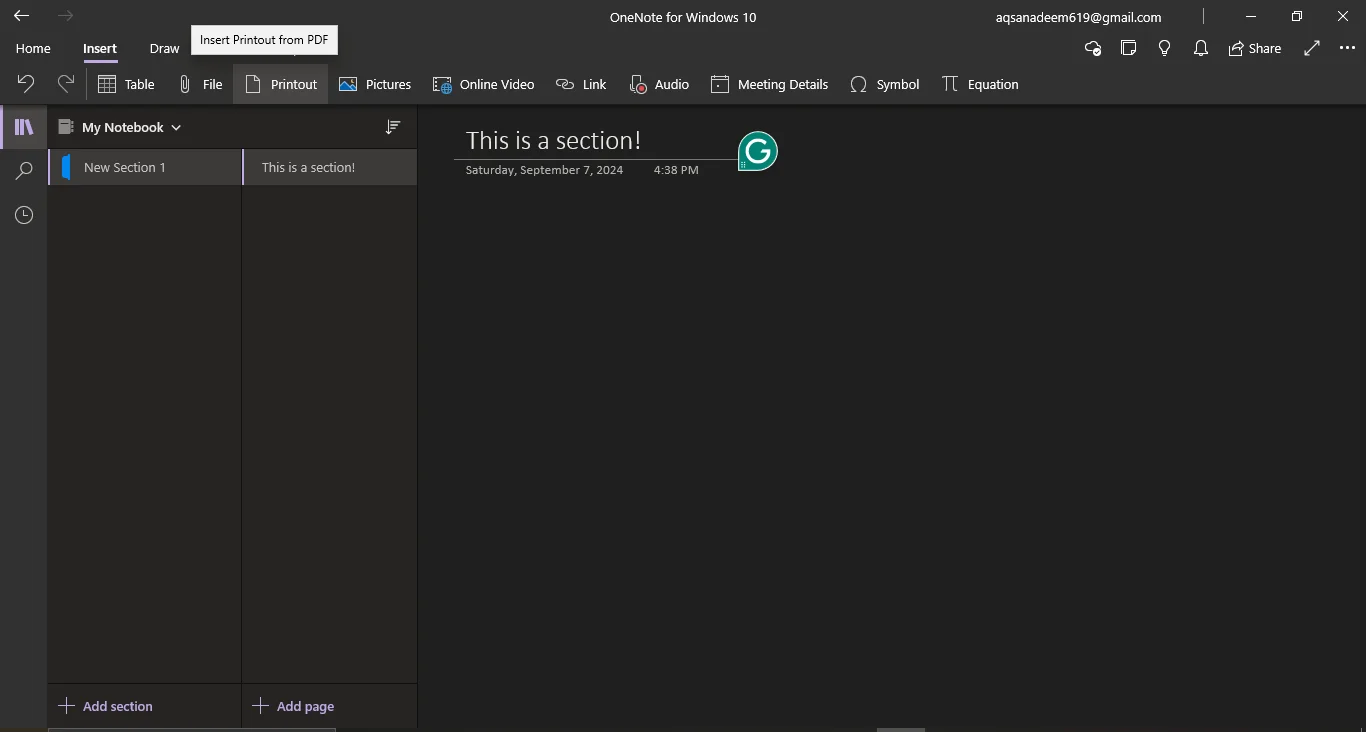Image resolution: width=1366 pixels, height=733 pixels.
Task: Click the time 4:38 PM
Action: click(x=676, y=170)
